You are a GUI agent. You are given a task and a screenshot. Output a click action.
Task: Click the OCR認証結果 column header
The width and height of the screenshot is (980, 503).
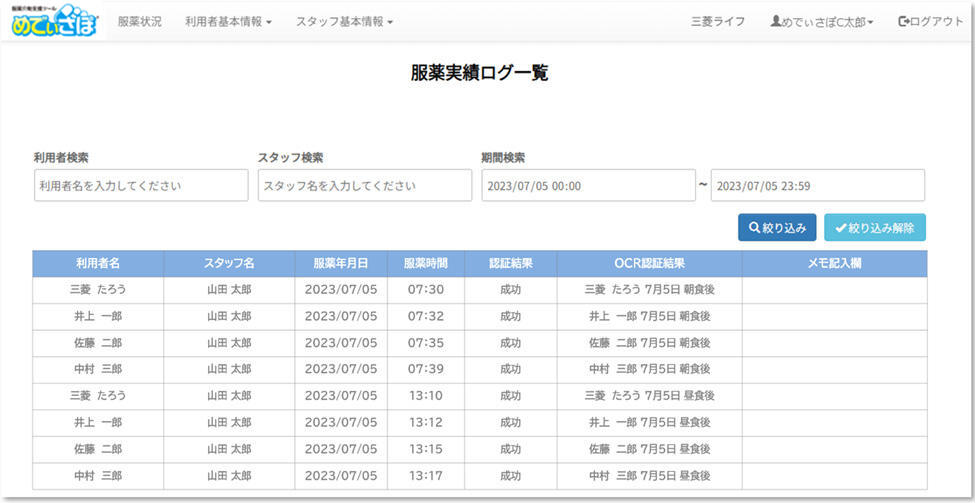(649, 264)
